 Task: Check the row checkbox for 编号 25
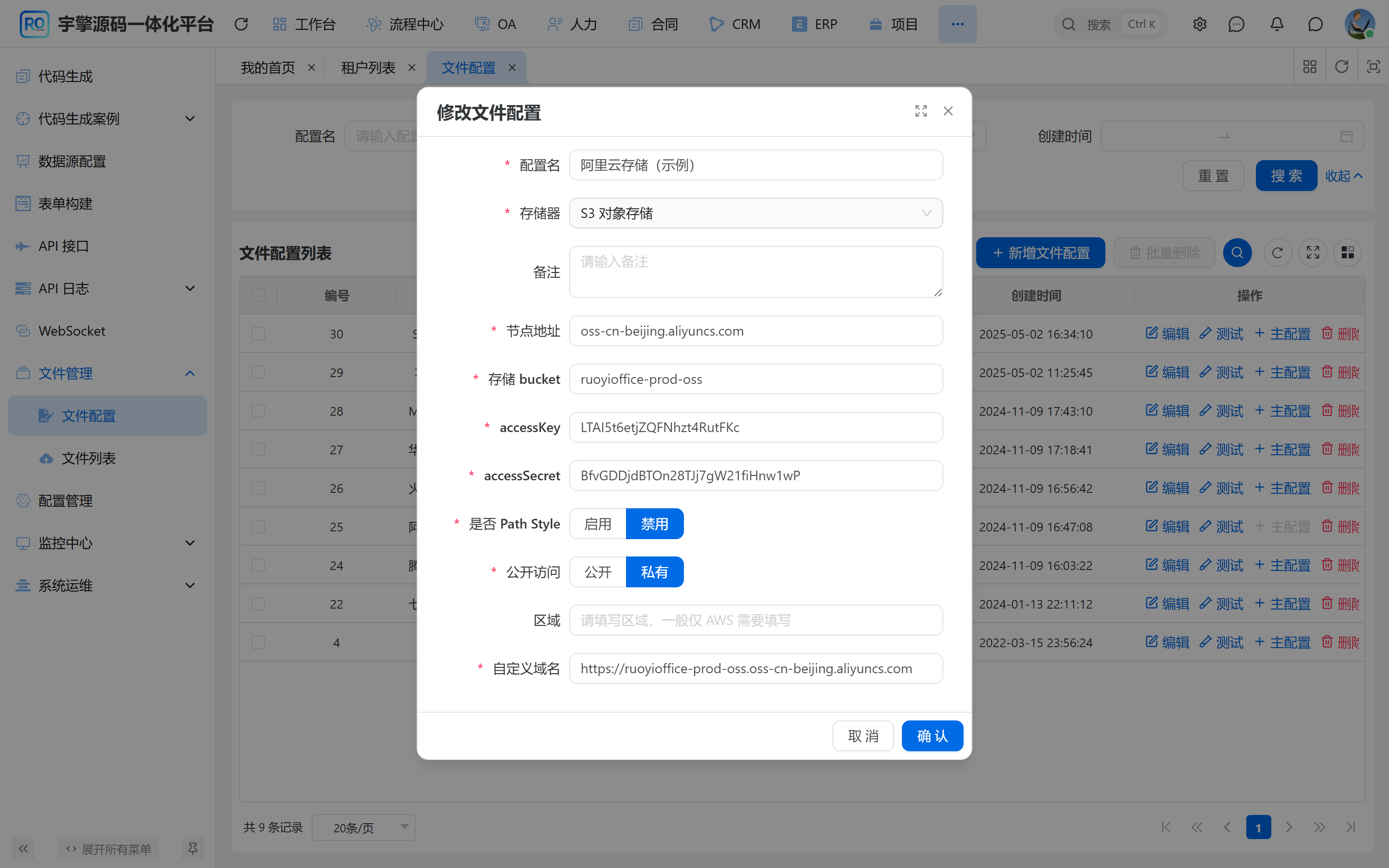[x=259, y=527]
